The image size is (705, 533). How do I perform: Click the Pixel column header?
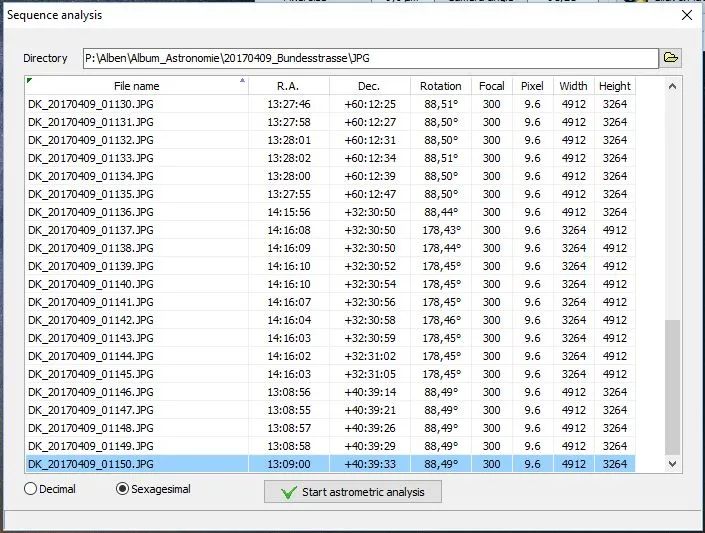pos(532,86)
